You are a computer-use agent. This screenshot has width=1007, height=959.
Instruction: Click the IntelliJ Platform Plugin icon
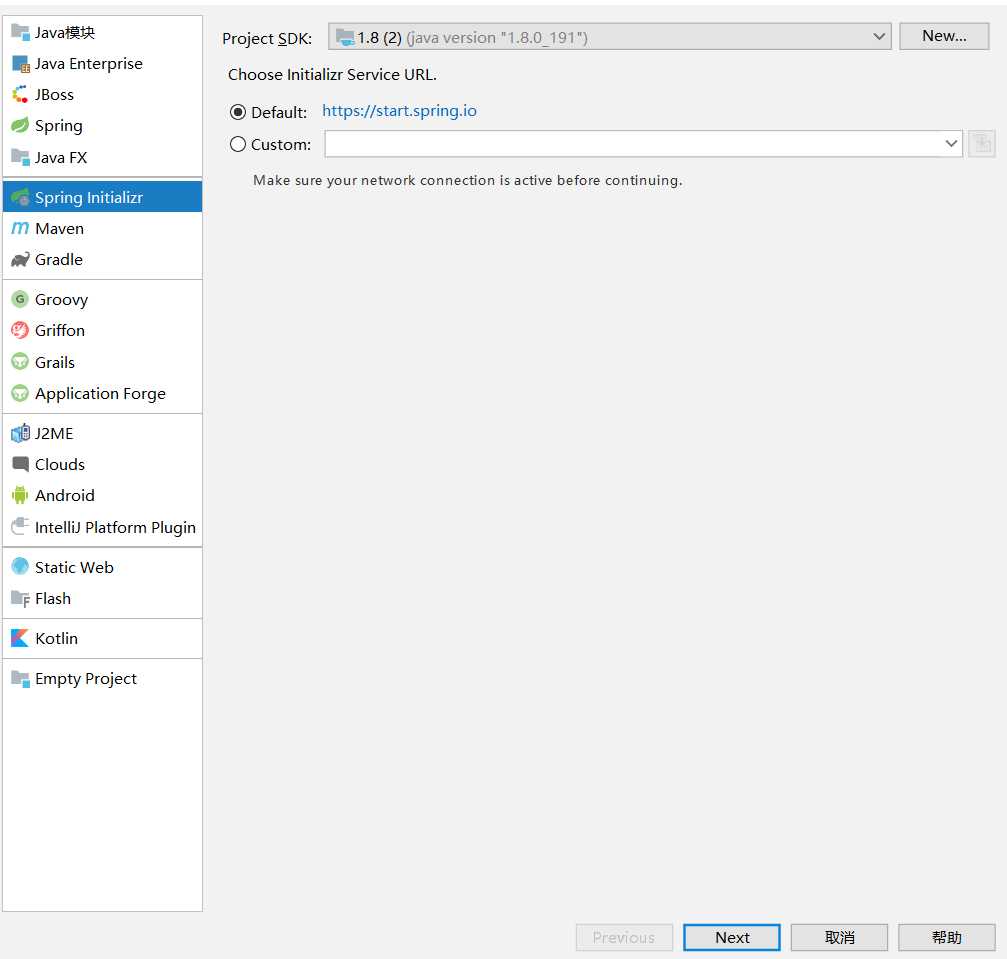click(20, 527)
